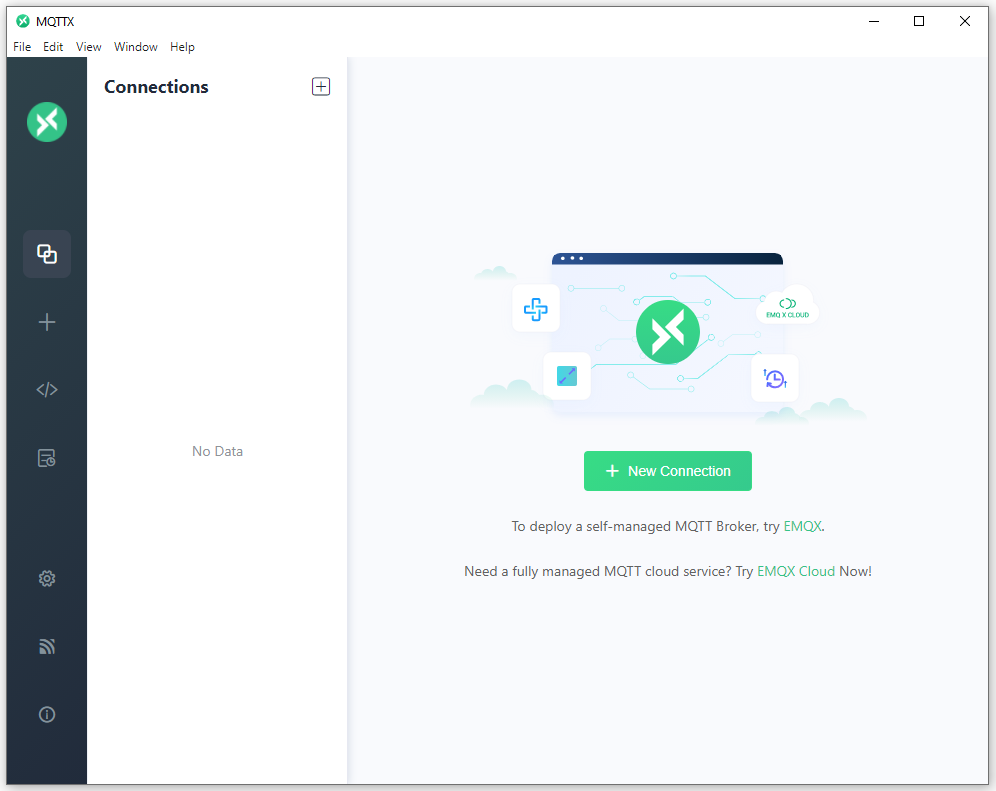Add connection via Connections header plus
This screenshot has height=791, width=996.
pyautogui.click(x=321, y=86)
